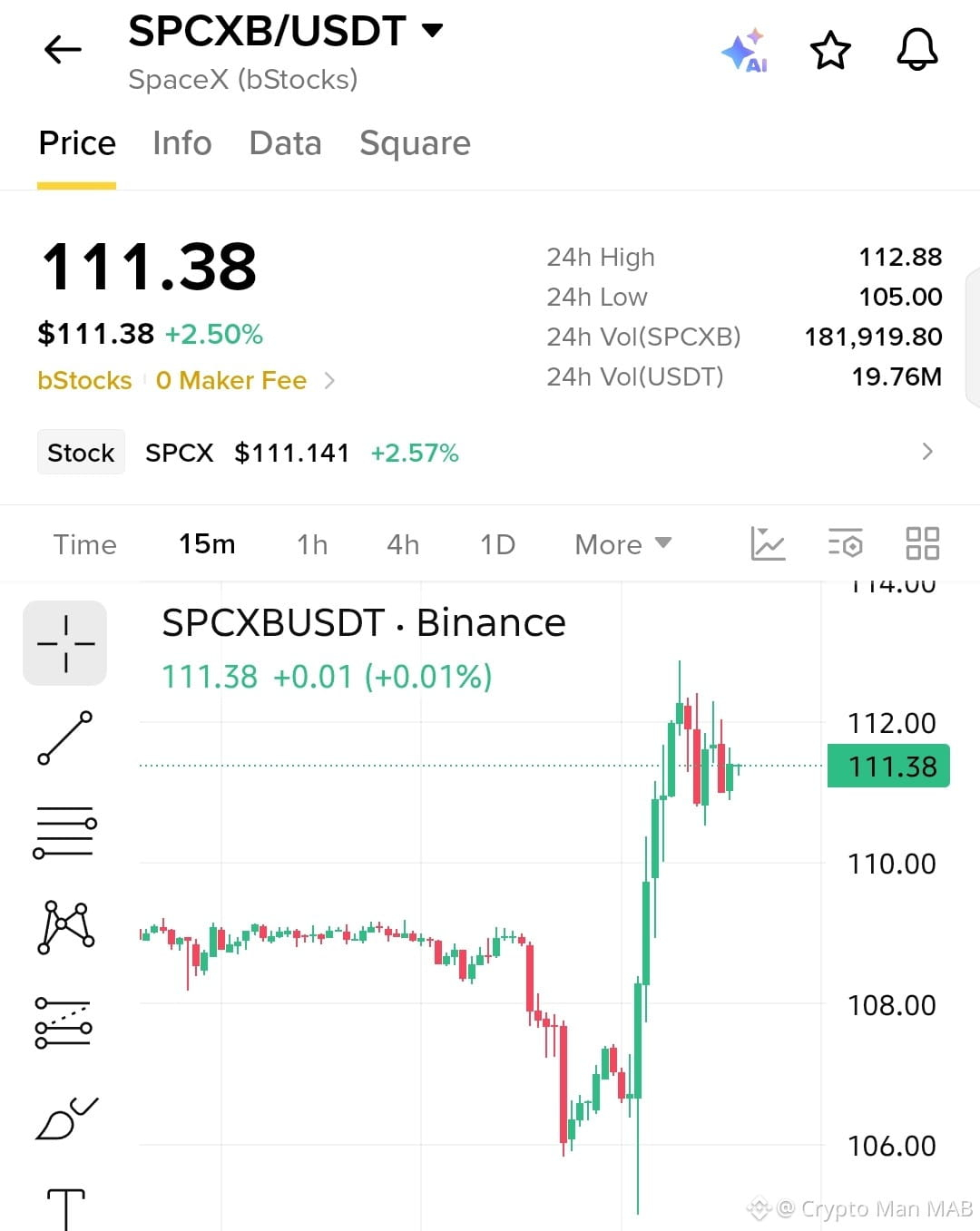Click the 24h High value 112.88
This screenshot has width=980, height=1231.
900,257
